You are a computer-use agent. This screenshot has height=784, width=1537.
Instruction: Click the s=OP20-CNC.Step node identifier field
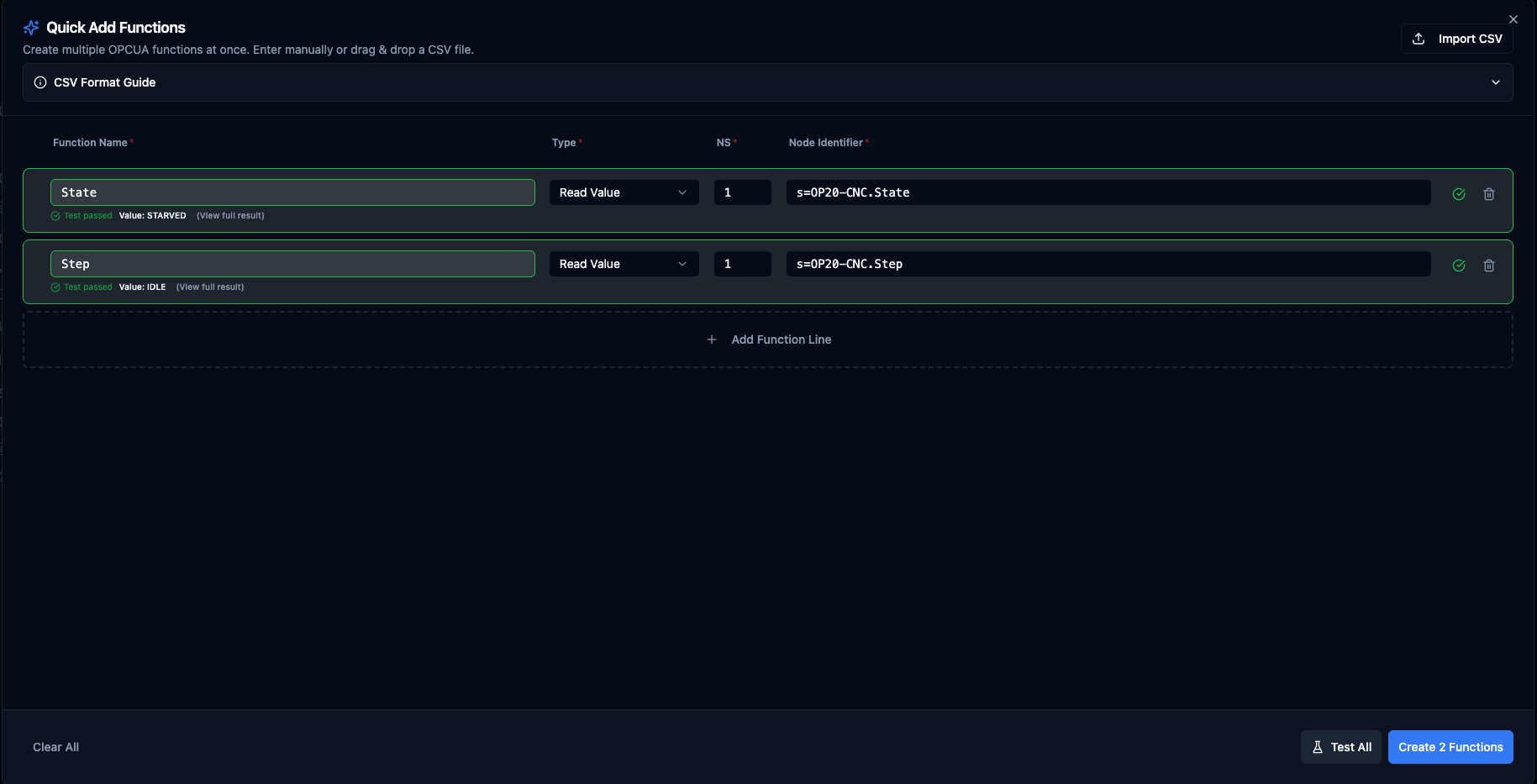(x=1108, y=264)
